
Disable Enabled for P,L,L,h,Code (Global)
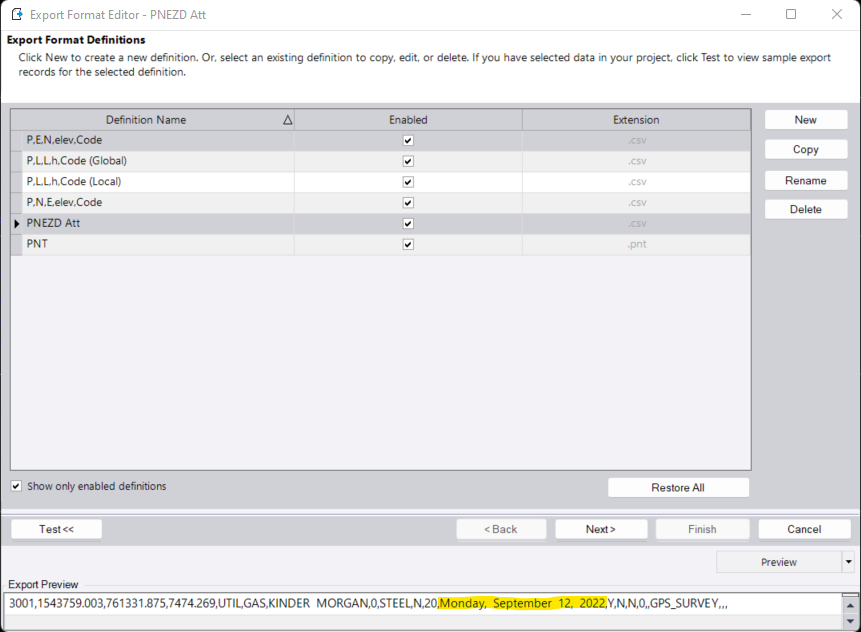pos(407,161)
